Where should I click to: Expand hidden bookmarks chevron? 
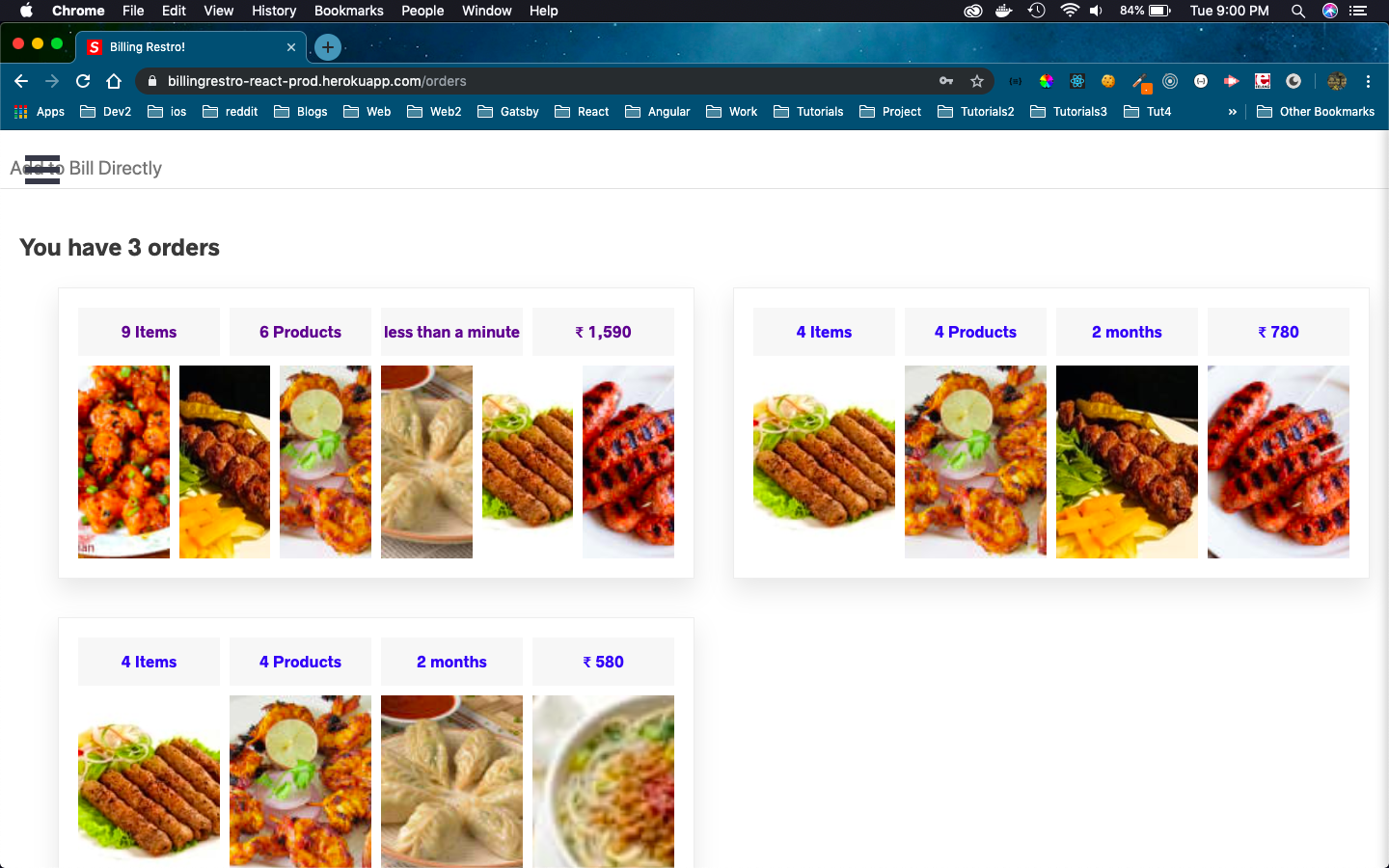click(x=1232, y=112)
